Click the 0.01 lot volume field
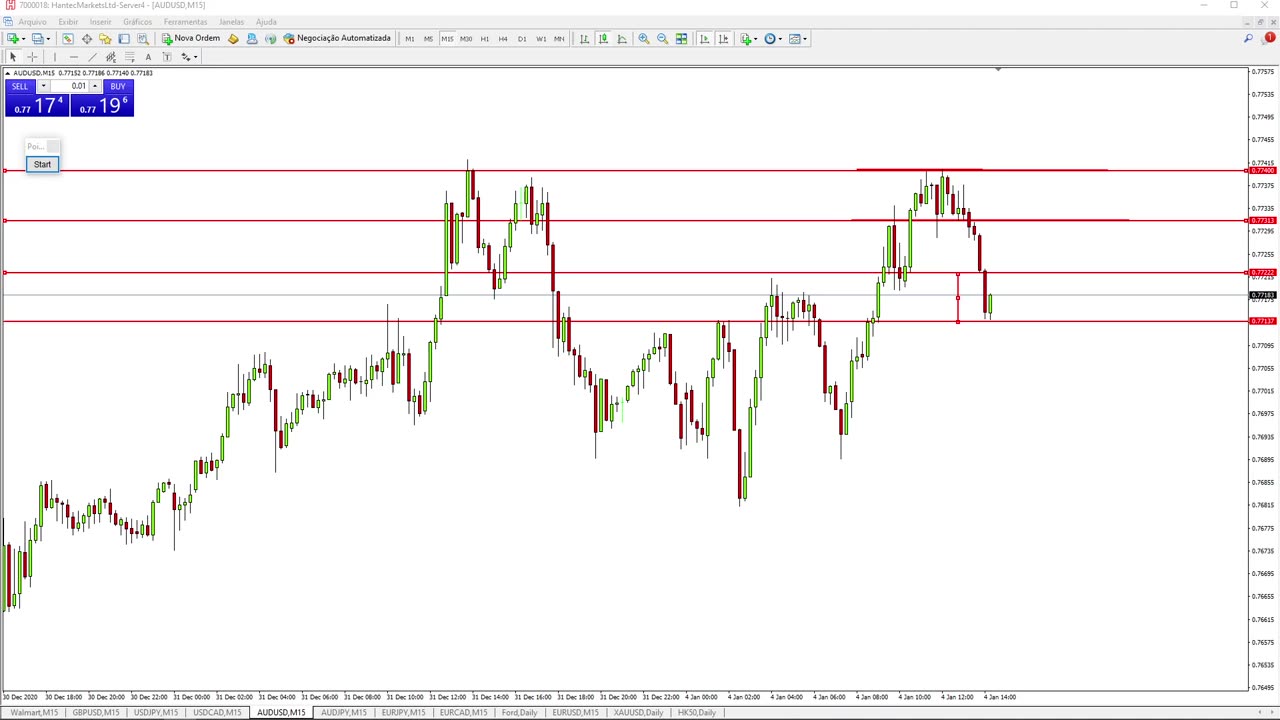This screenshot has height=720, width=1280. 70,86
